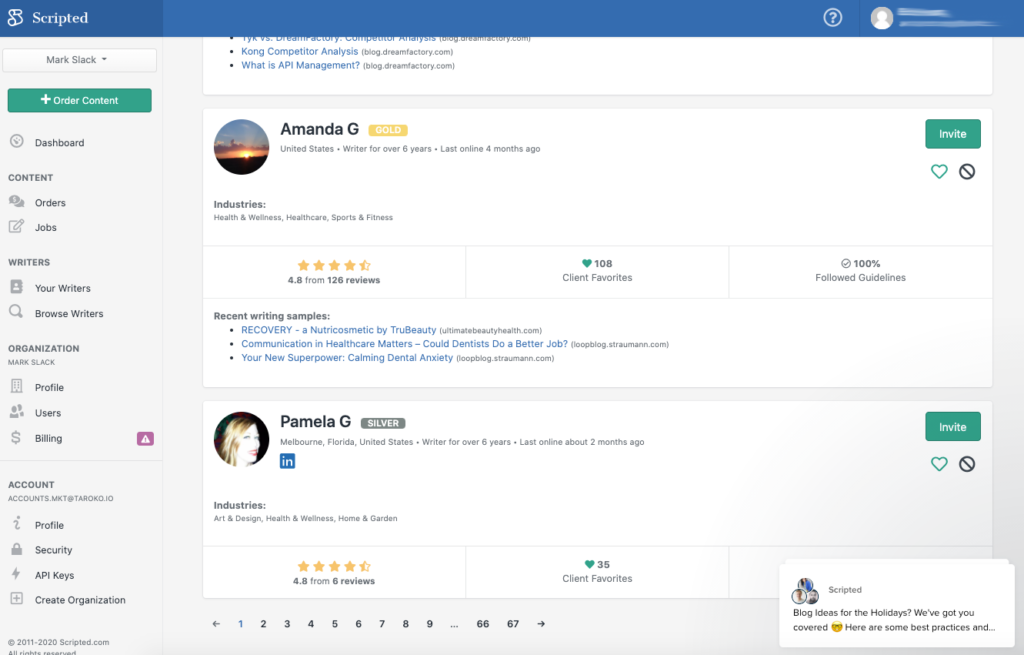The height and width of the screenshot is (655, 1024).
Task: Click the Your Writers contact icon
Action: tap(17, 287)
